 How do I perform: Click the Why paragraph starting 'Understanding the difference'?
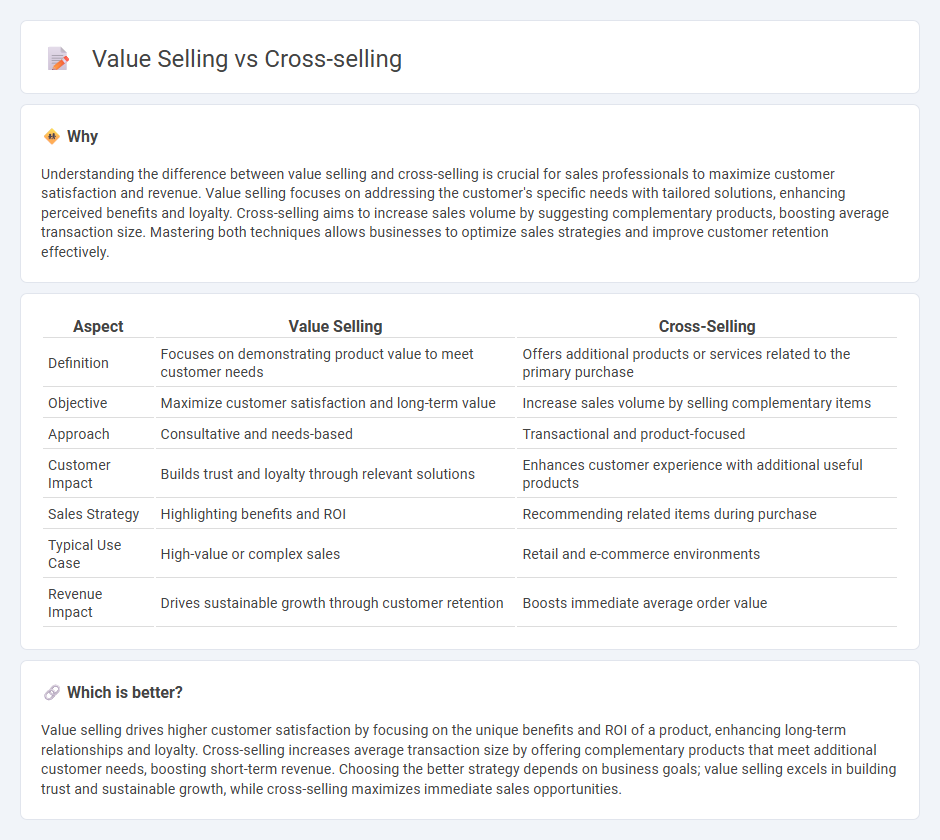pyautogui.click(x=465, y=213)
